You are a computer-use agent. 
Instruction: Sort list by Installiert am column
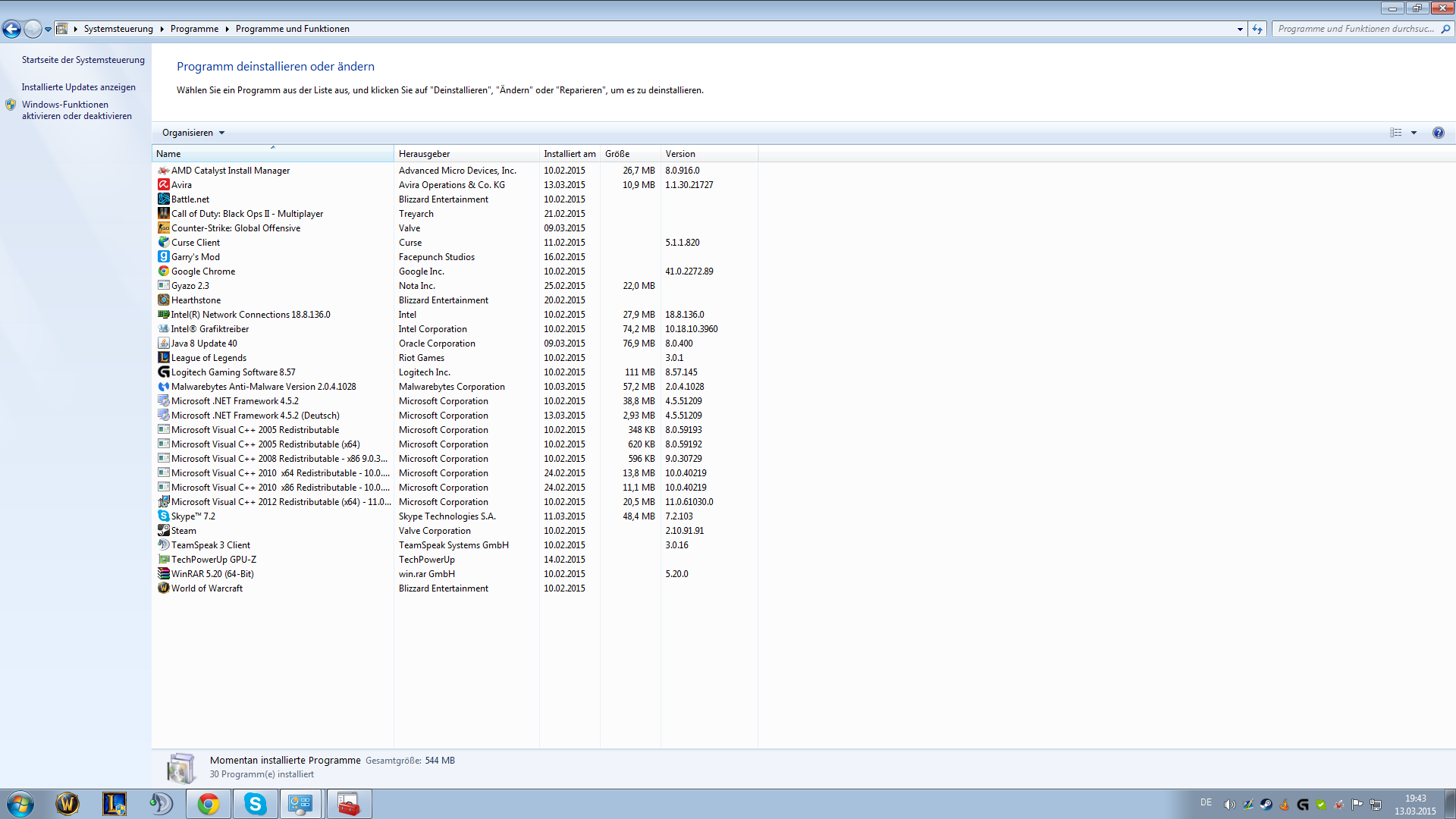coord(569,154)
